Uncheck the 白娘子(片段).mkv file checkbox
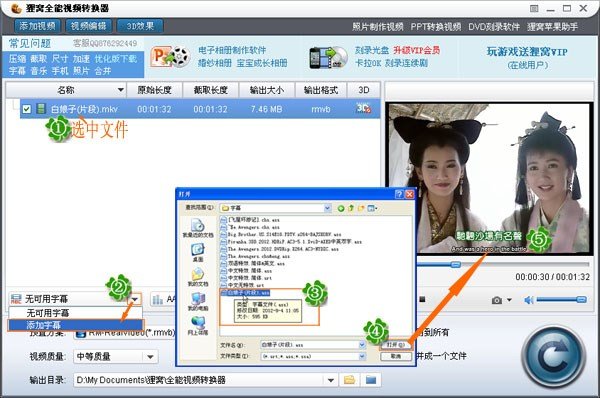The height and width of the screenshot is (398, 600). pyautogui.click(x=26, y=109)
